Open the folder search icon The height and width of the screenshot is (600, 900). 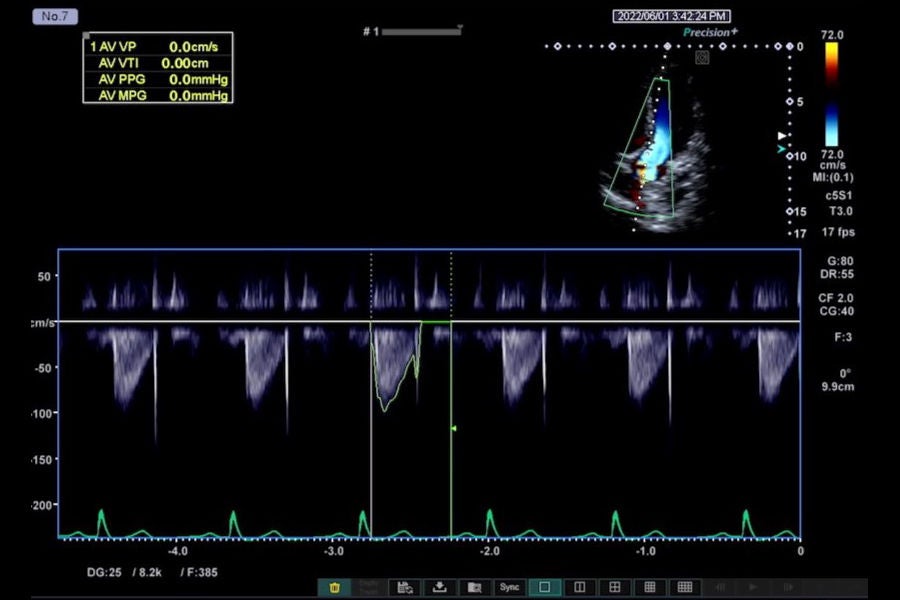tap(475, 587)
